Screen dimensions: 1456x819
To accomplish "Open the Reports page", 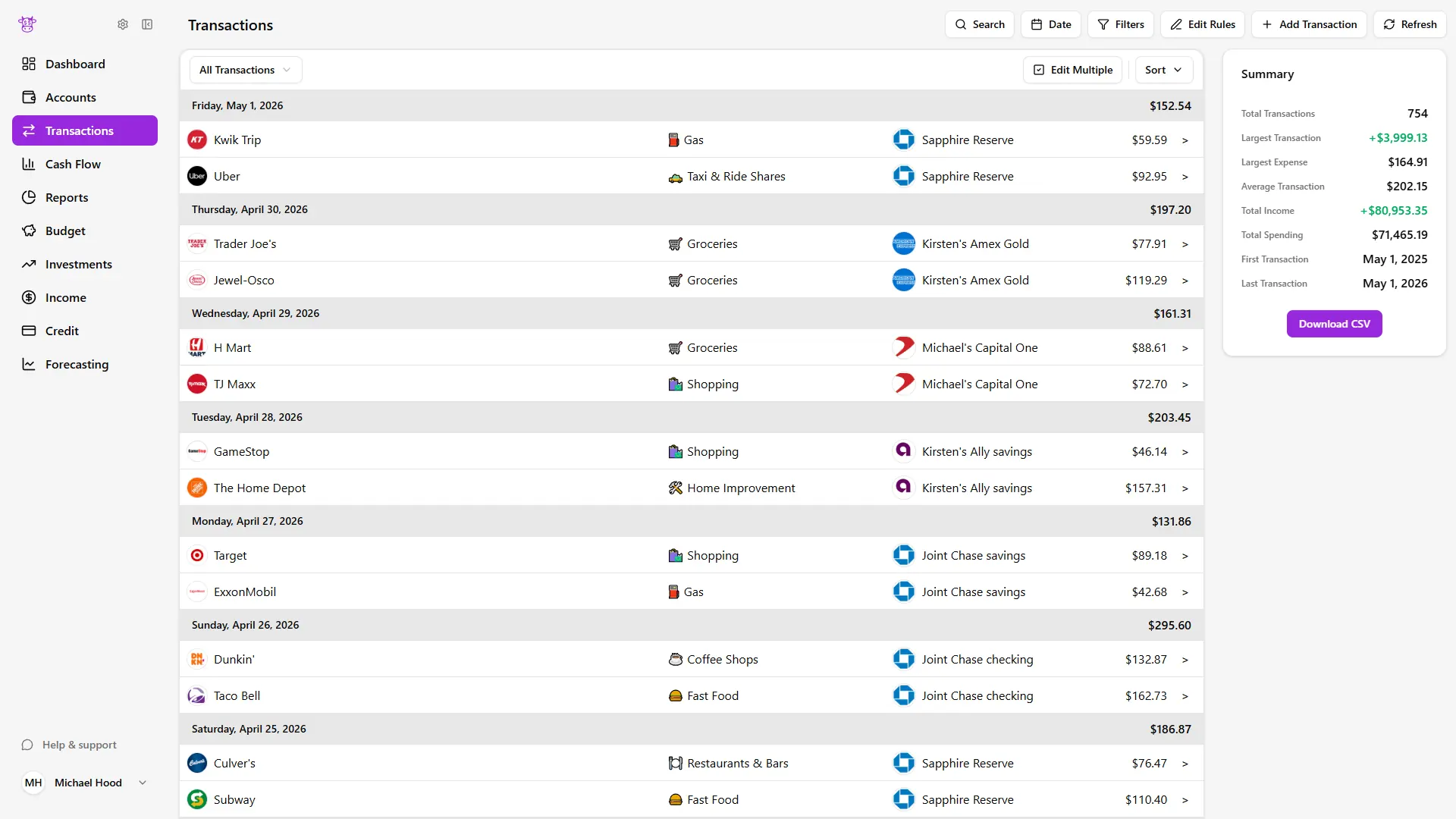I will point(85,197).
